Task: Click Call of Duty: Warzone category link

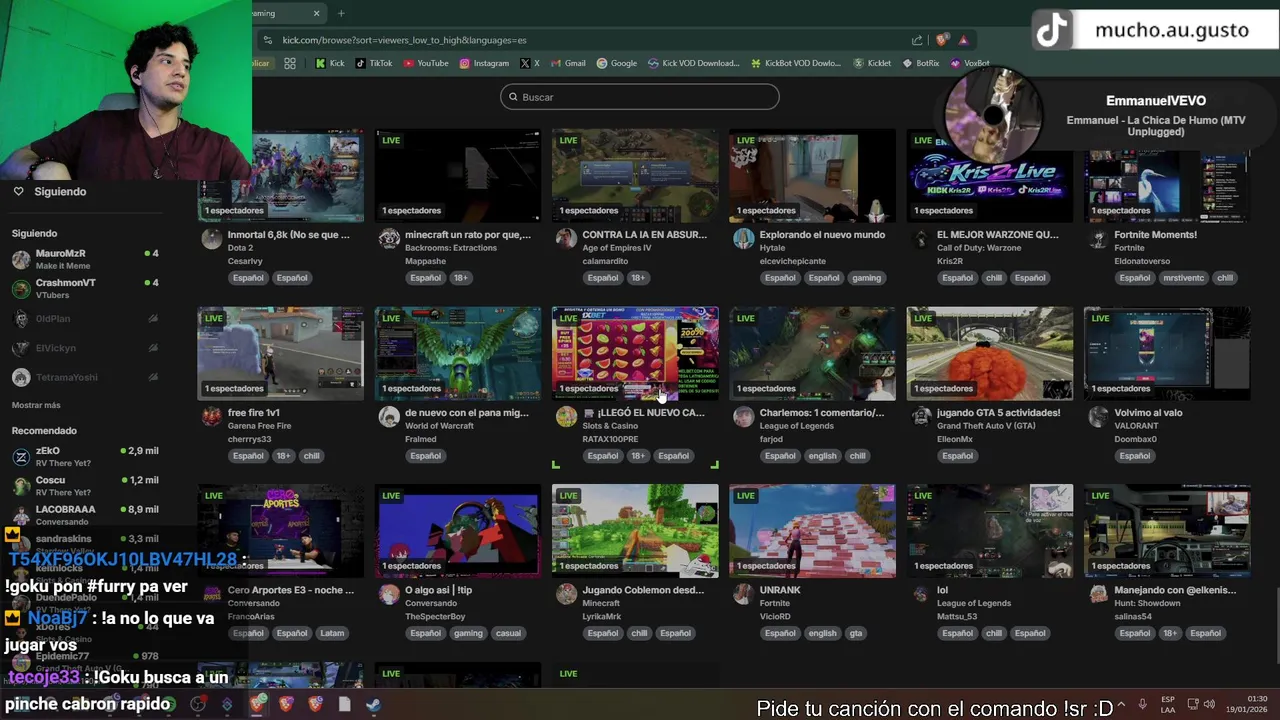Action: click(x=981, y=248)
